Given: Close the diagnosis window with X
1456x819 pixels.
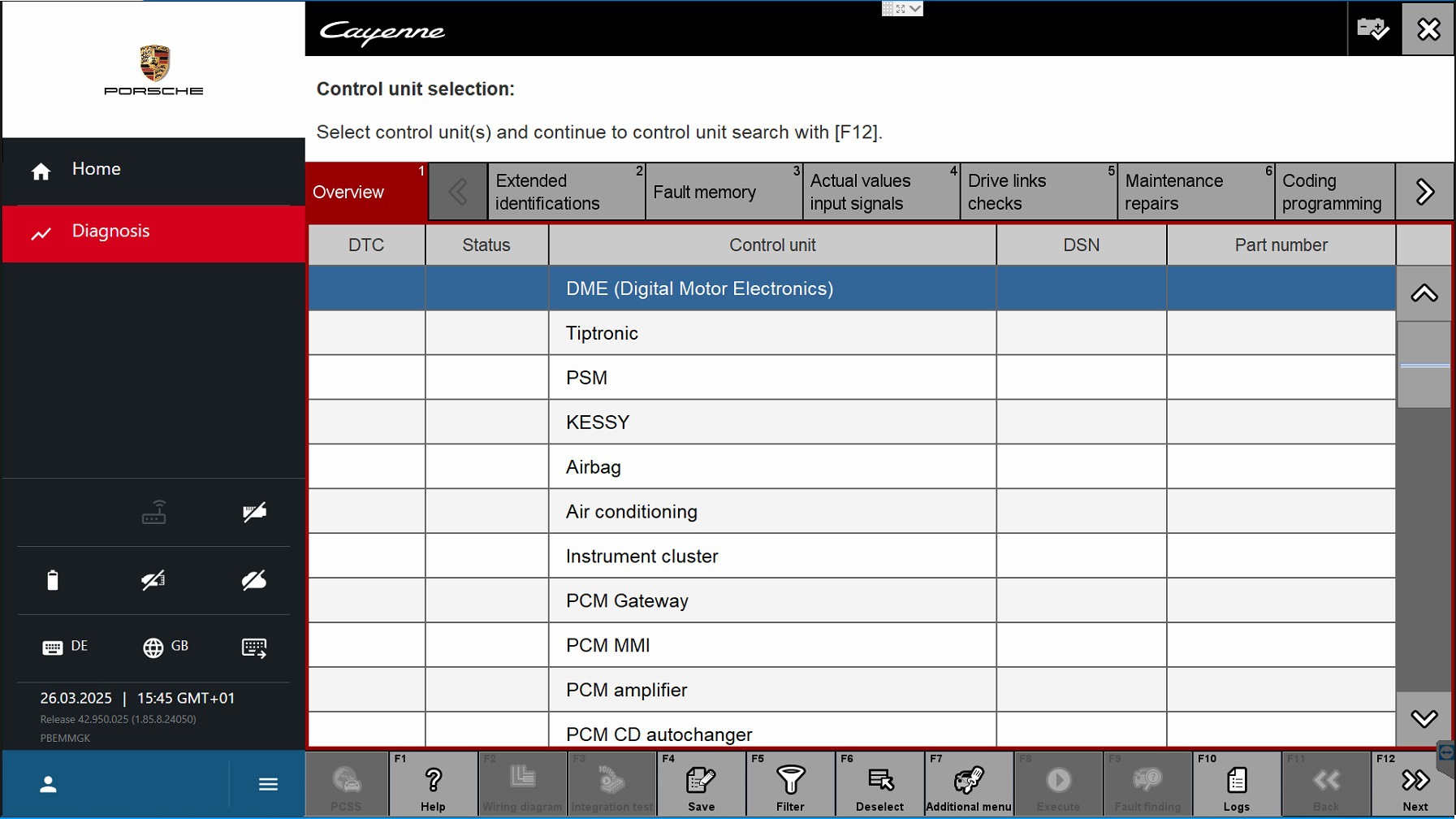Looking at the screenshot, I should tap(1428, 29).
